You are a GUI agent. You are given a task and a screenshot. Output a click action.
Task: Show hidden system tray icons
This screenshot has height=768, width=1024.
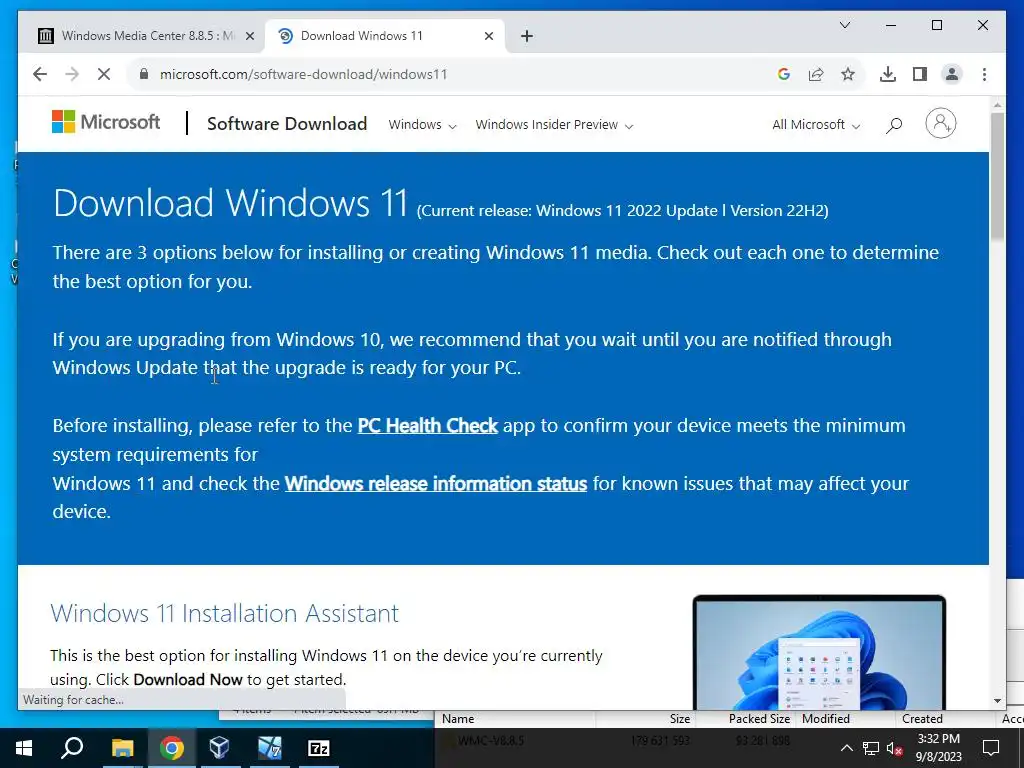tap(846, 748)
